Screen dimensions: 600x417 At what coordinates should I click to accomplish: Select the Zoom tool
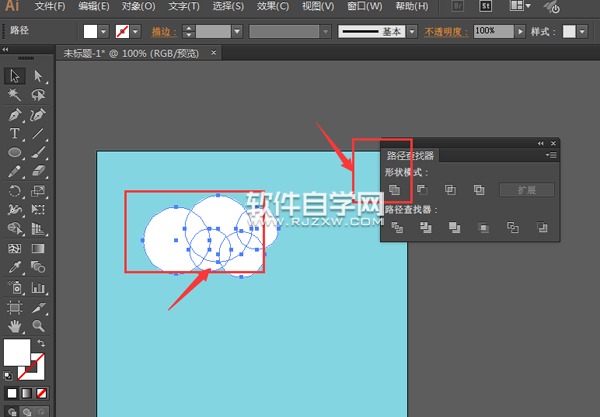[x=38, y=326]
